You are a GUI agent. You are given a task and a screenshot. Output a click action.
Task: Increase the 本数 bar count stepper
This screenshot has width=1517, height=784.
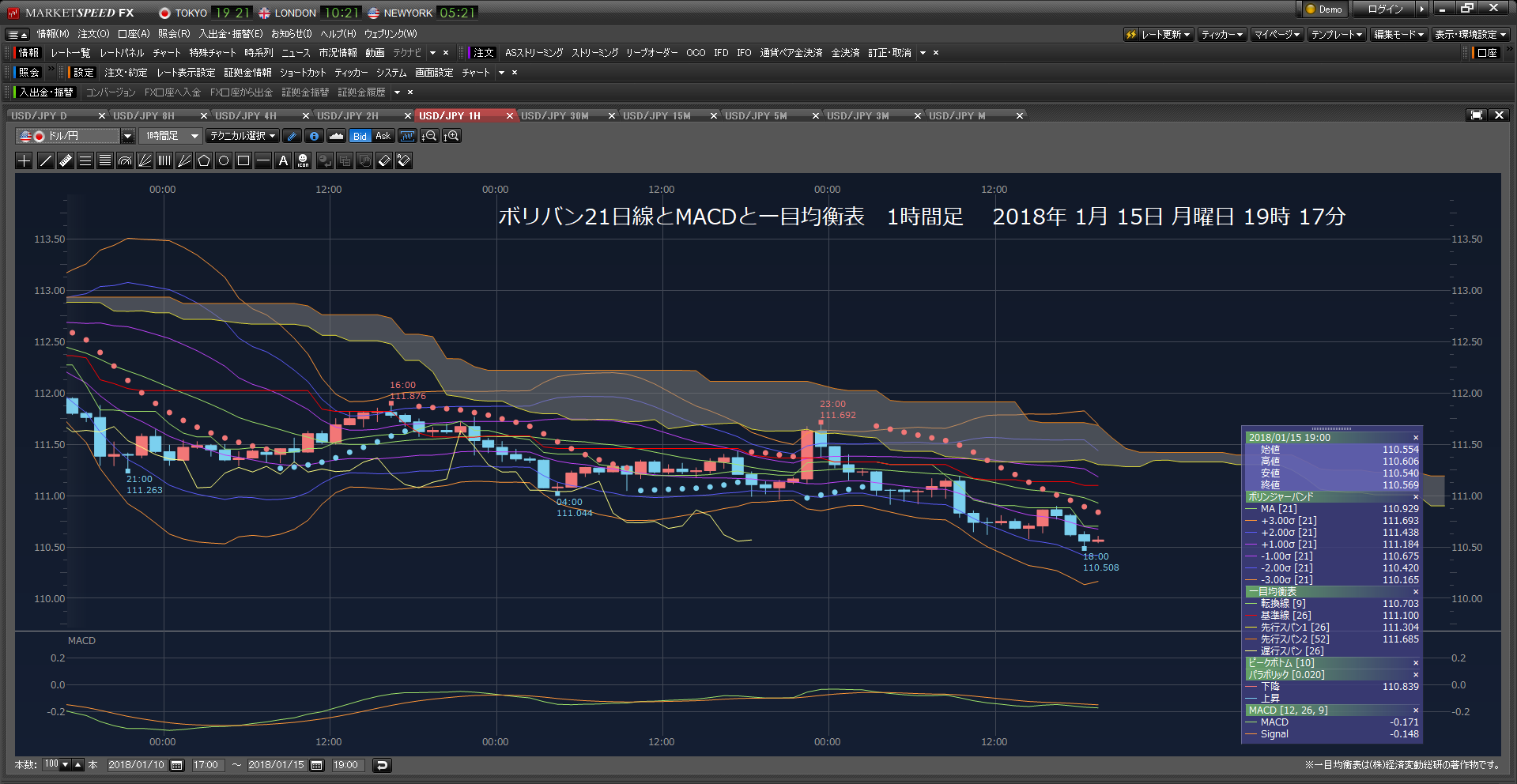pos(77,765)
